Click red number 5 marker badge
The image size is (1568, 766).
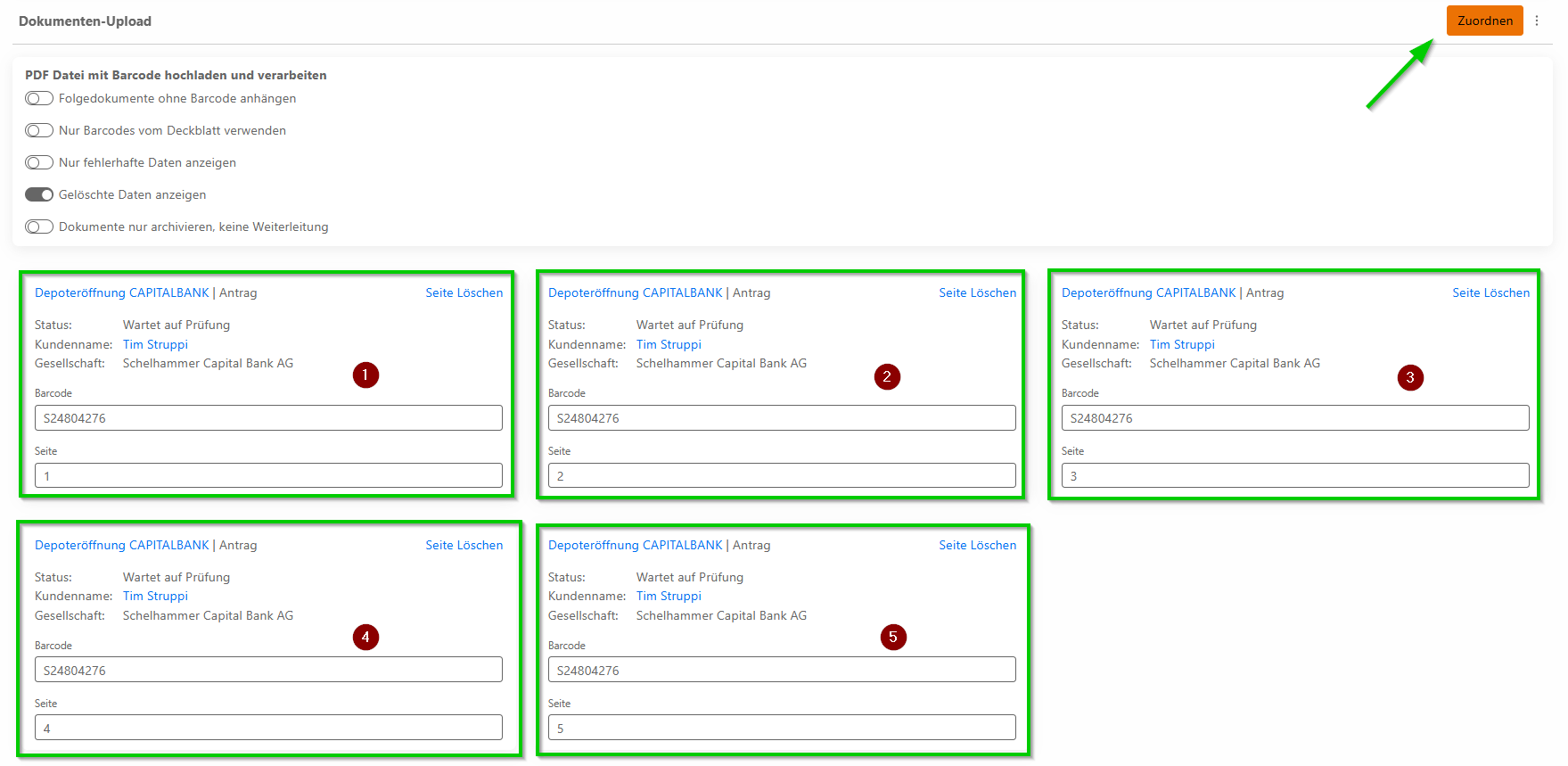tap(892, 637)
